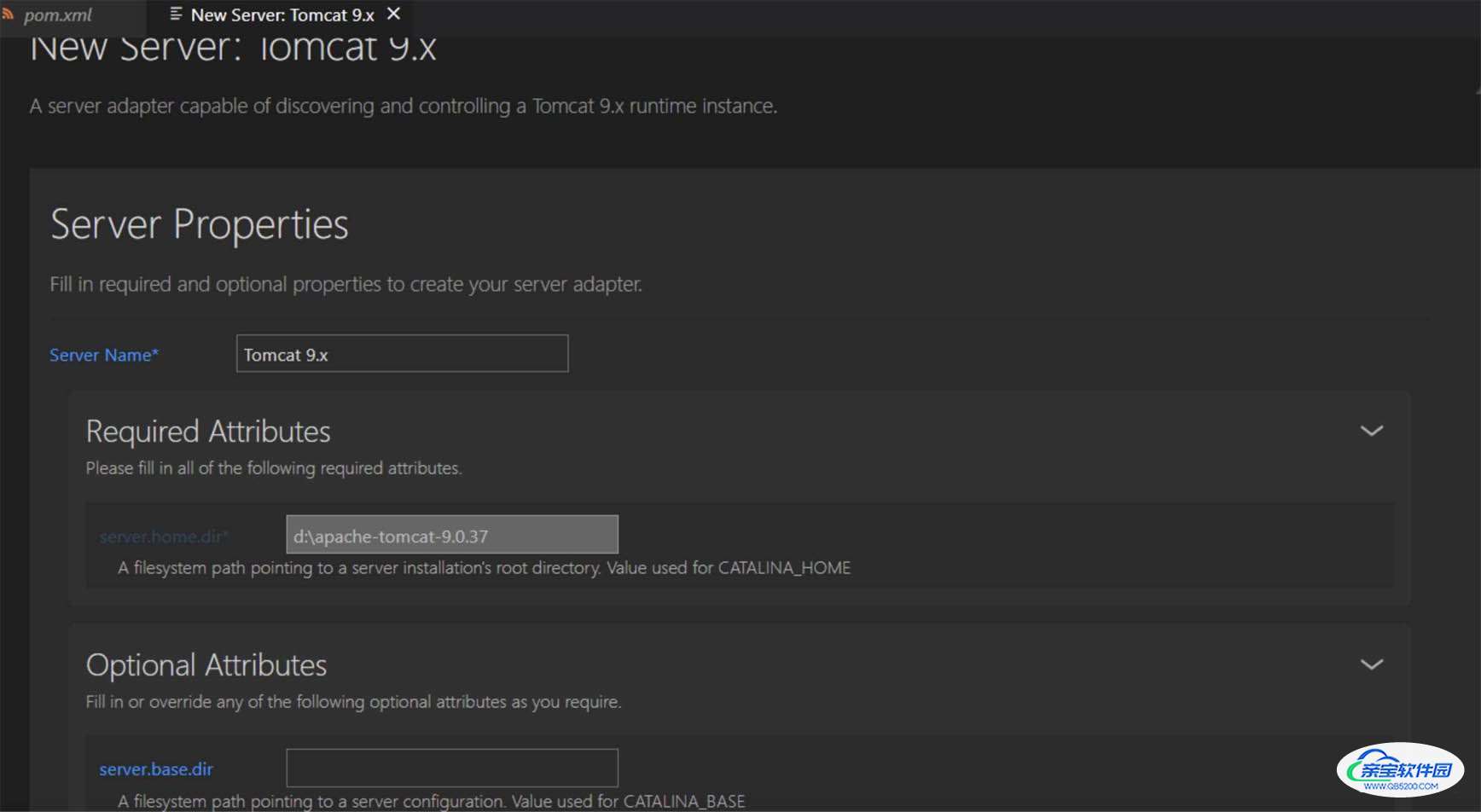
Task: Click the server.base.dir label link
Action: (156, 769)
